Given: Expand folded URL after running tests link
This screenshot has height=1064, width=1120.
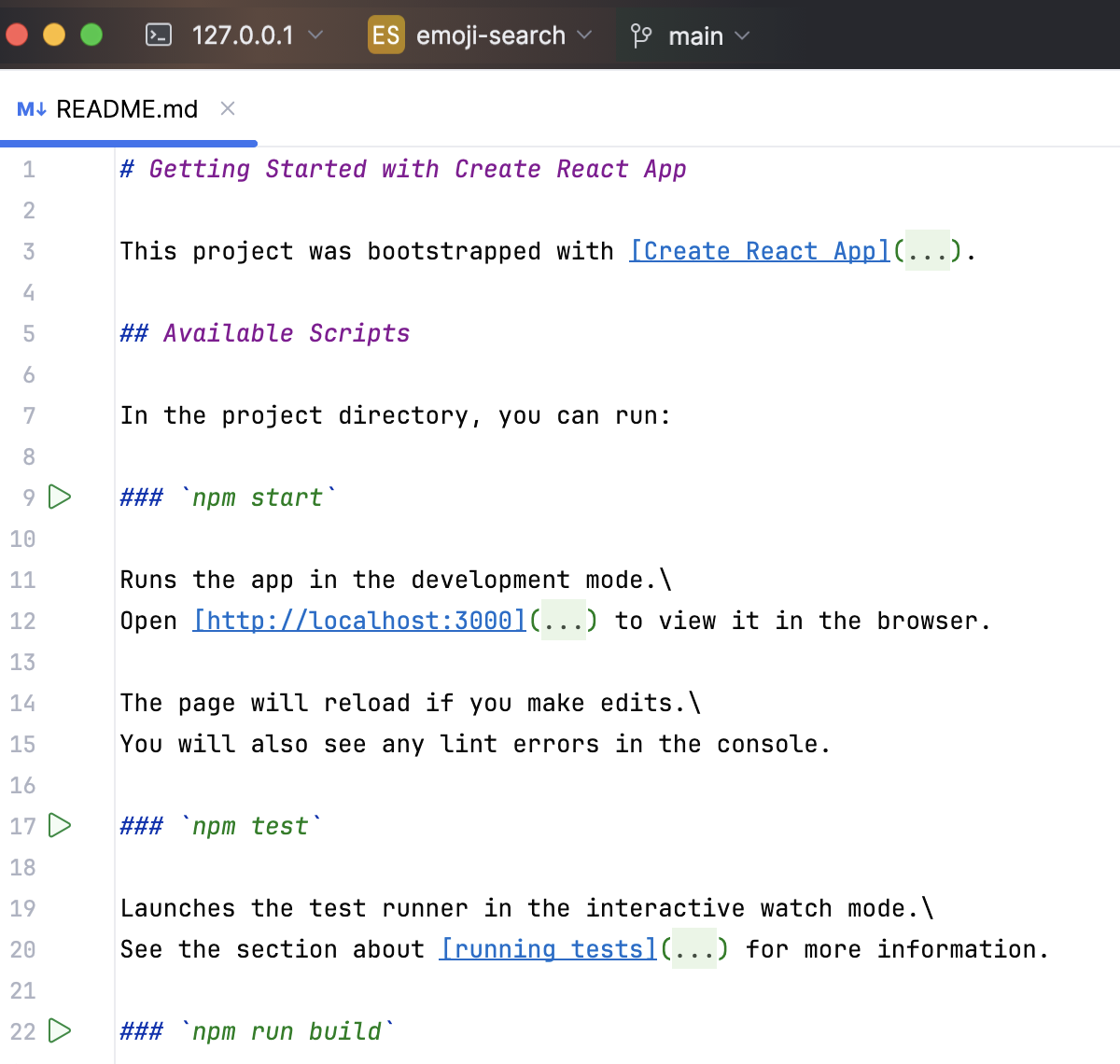Looking at the screenshot, I should coord(695,949).
